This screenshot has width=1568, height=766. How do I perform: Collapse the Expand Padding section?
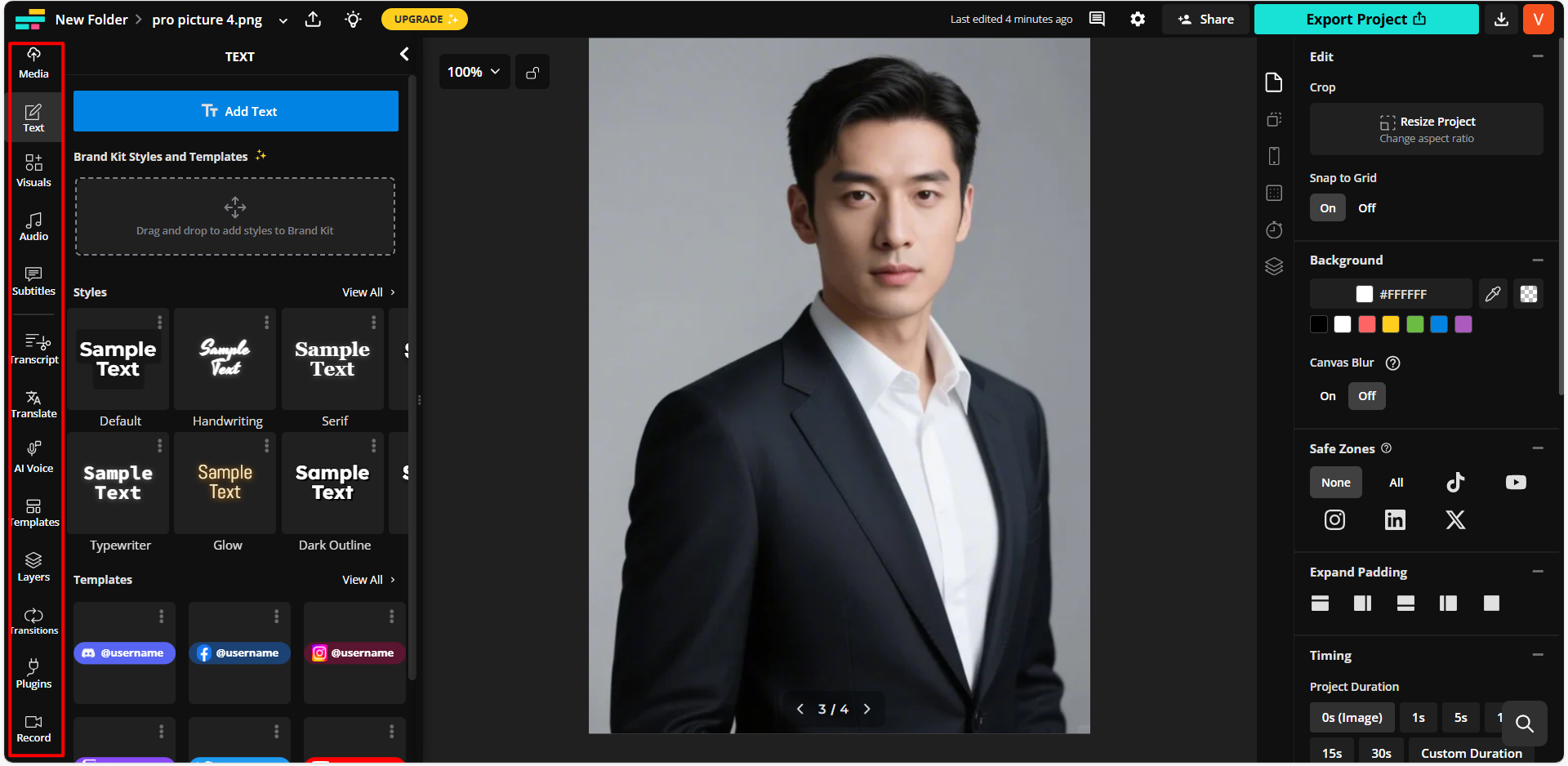tap(1538, 572)
